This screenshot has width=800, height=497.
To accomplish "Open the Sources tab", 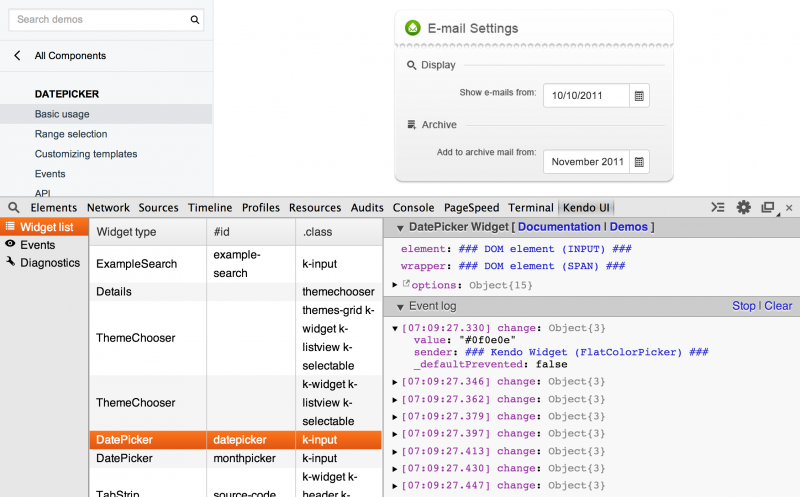I will coord(158,208).
